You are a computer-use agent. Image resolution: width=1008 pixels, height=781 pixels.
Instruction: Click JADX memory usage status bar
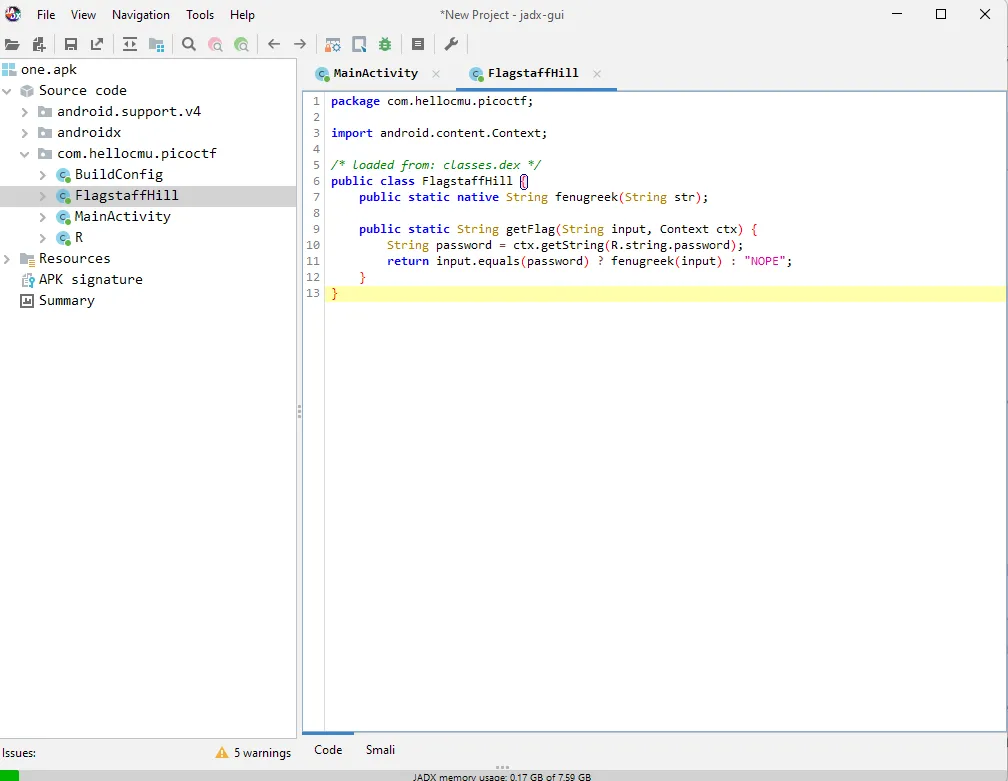click(502, 777)
